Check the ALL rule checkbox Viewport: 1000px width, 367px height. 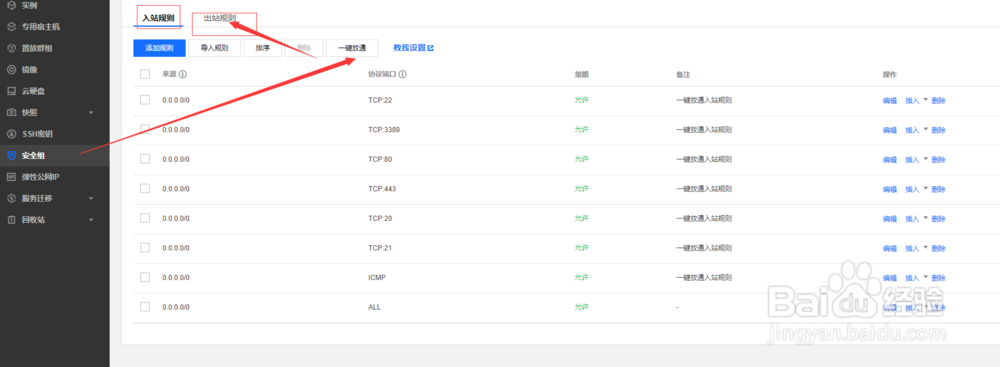(145, 306)
